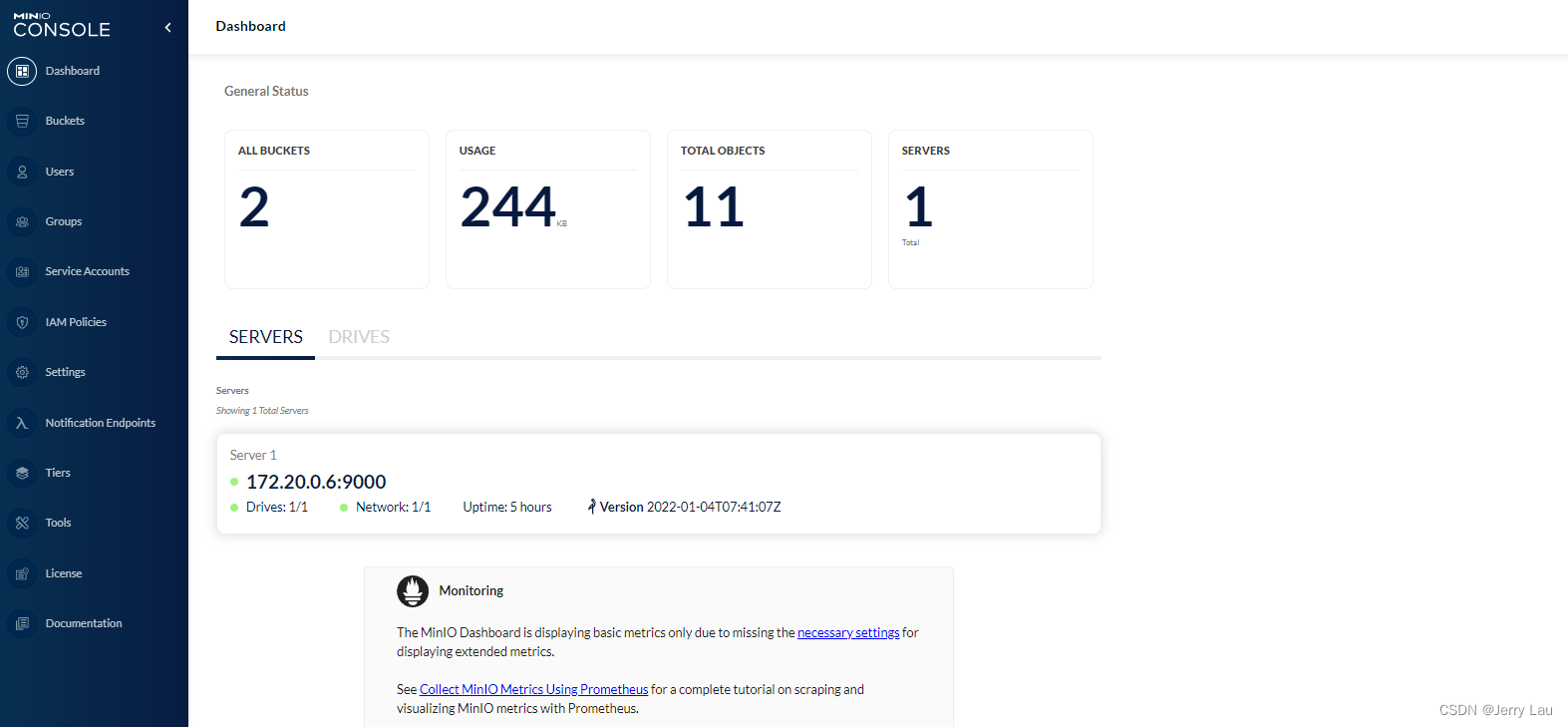Click the Notification Endpoints lambda icon

[x=22, y=423]
